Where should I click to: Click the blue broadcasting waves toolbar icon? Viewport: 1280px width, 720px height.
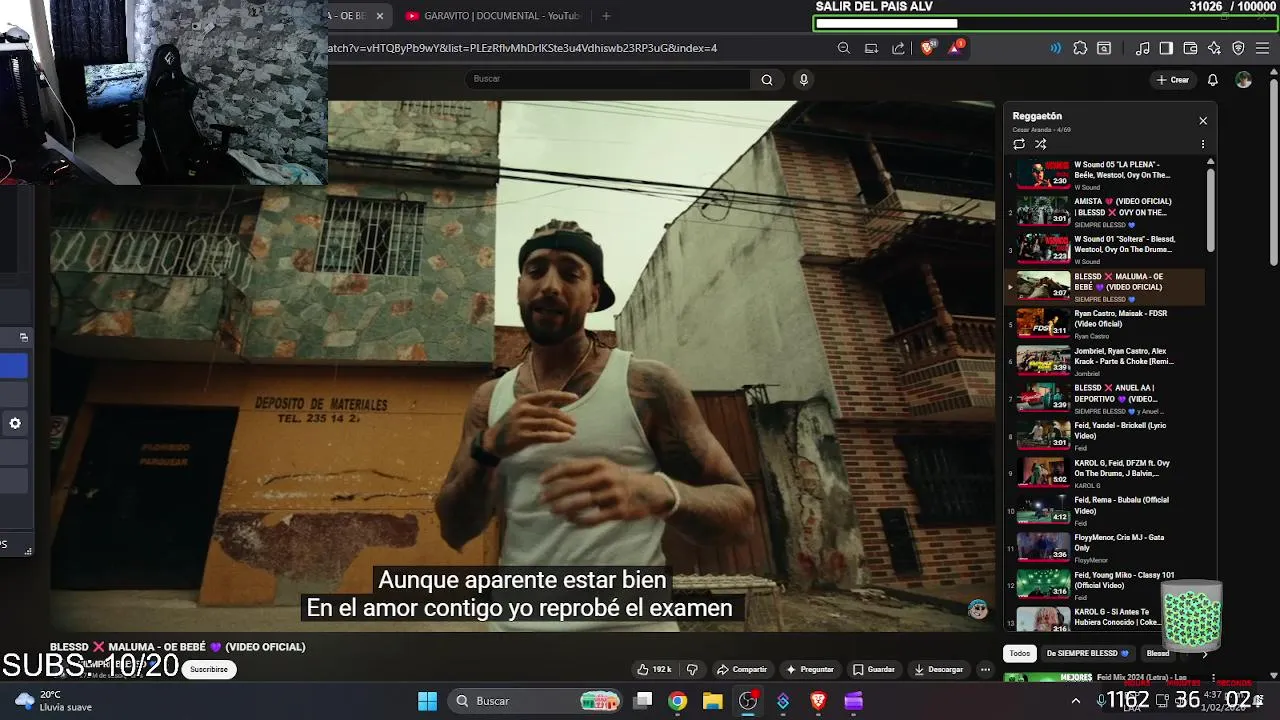(1056, 48)
